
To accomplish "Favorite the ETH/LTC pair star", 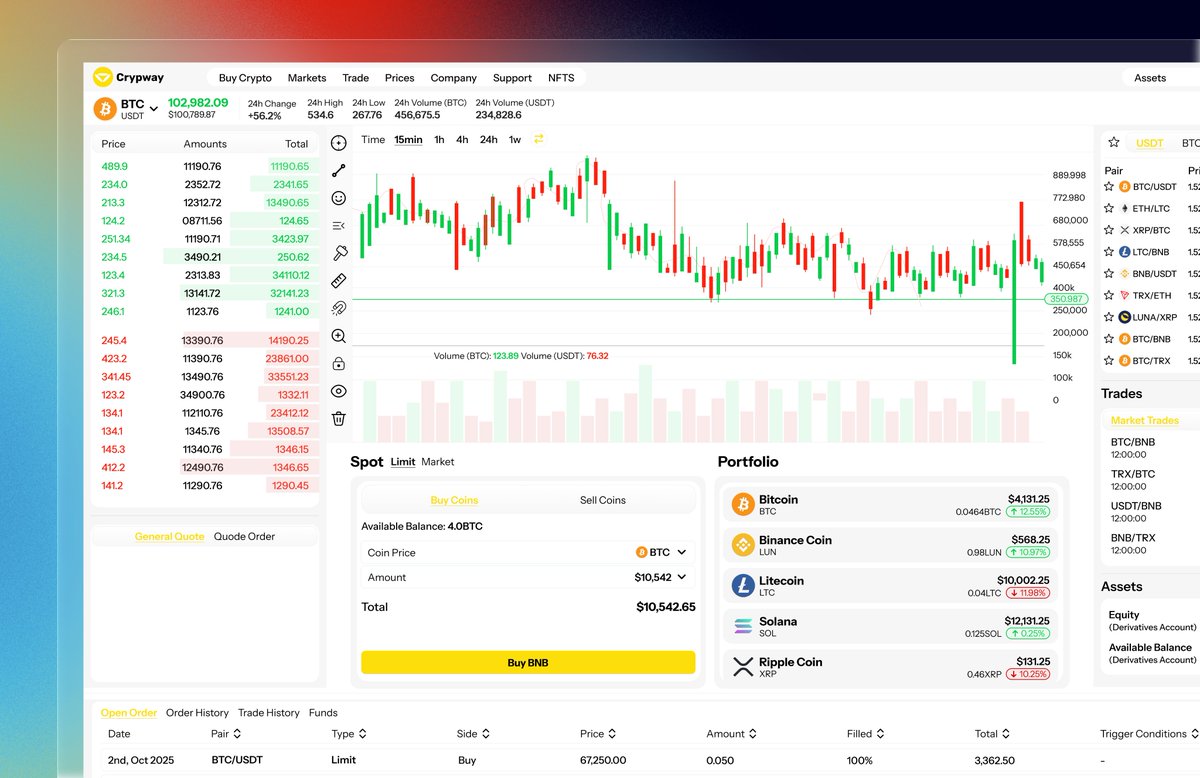I will tap(1109, 208).
